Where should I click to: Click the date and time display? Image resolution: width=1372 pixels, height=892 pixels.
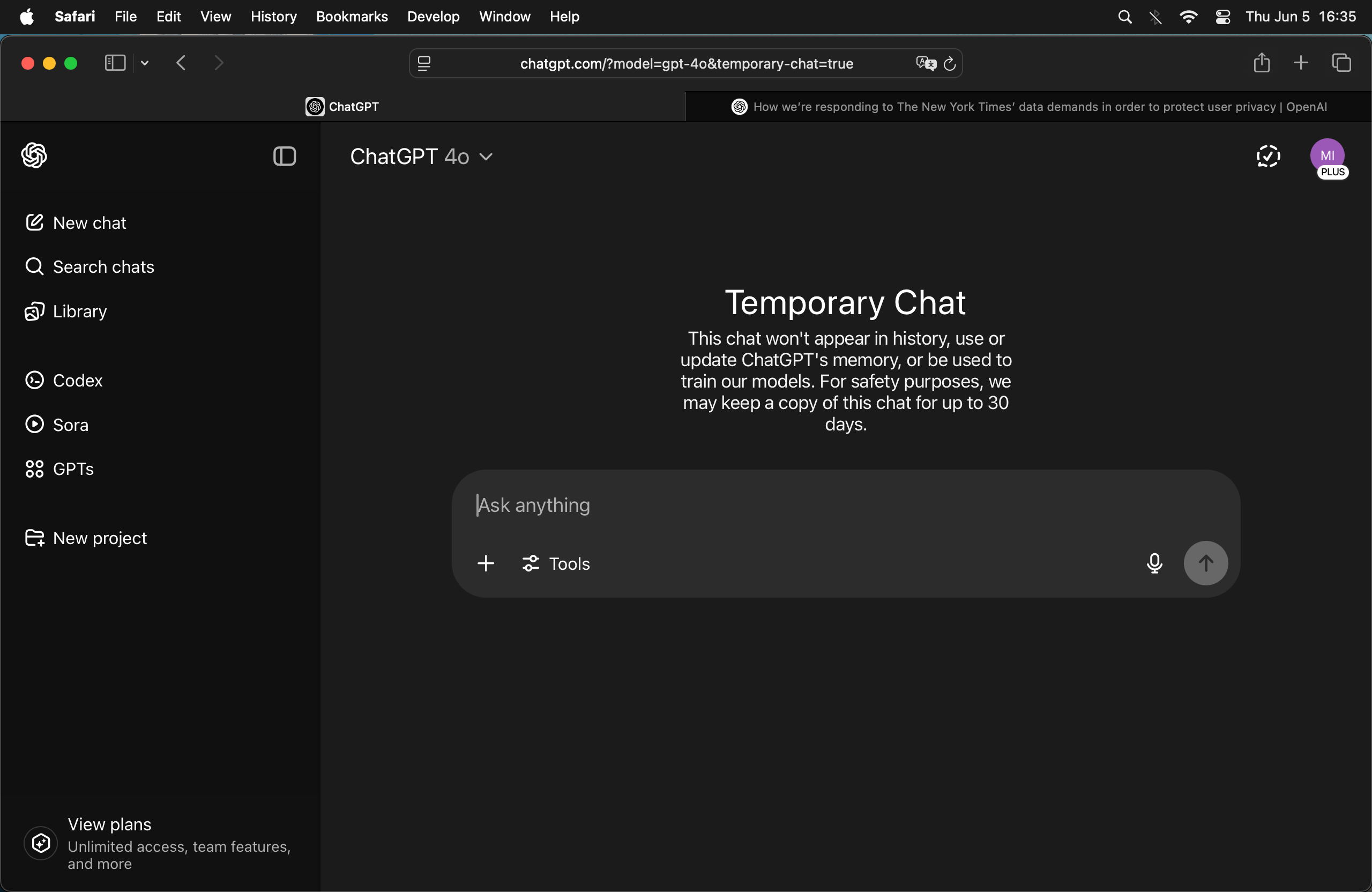1301,17
